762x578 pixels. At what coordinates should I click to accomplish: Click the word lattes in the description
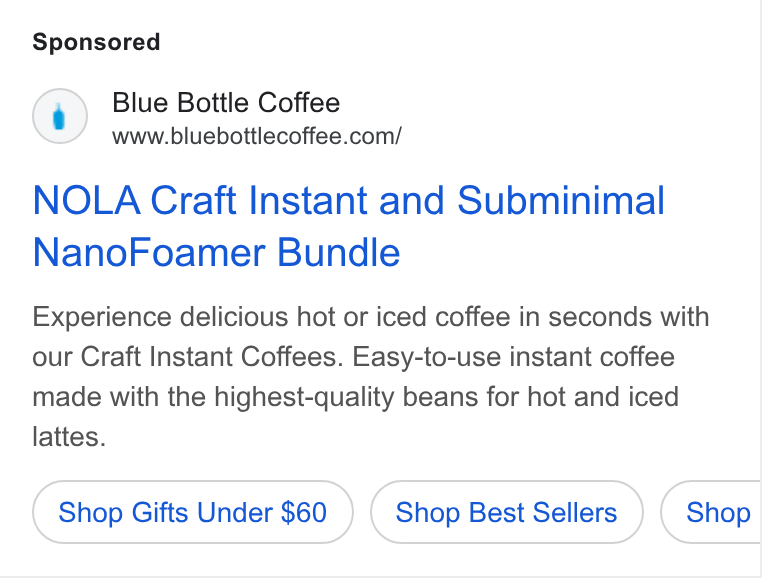click(x=69, y=437)
